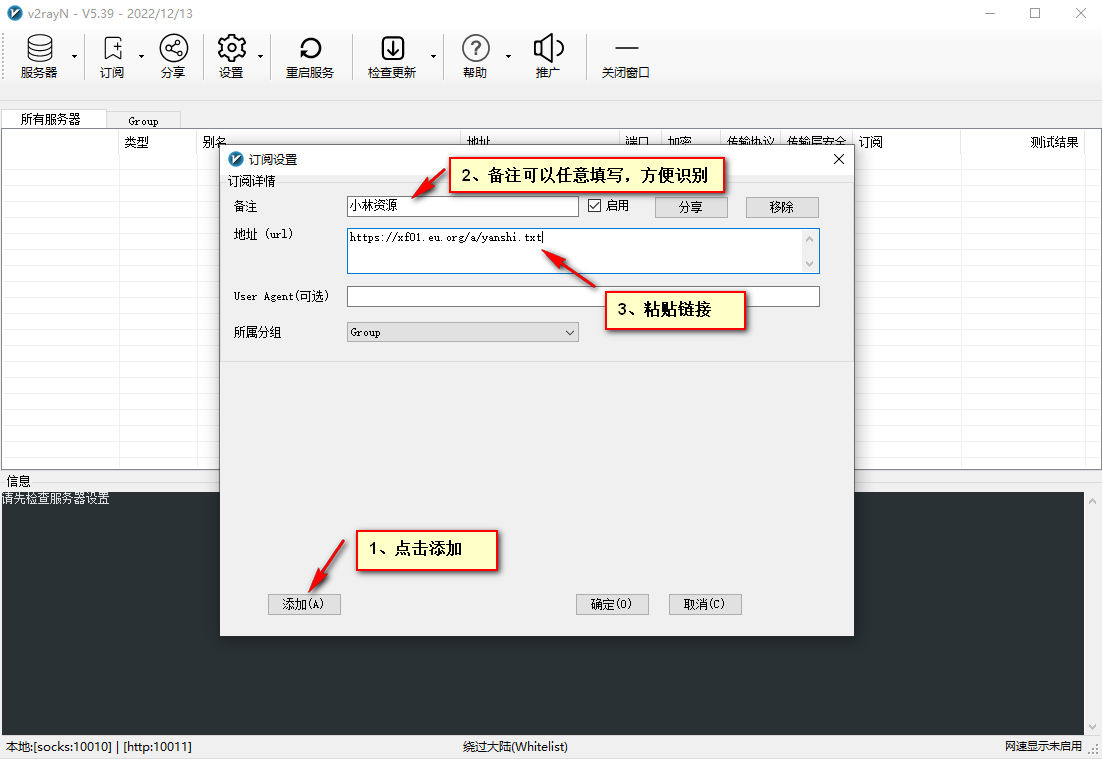
Task: Switch to the Group tab
Action: point(143,121)
